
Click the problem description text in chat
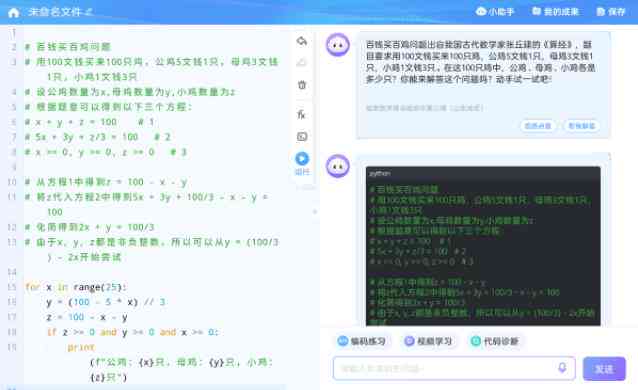pos(480,62)
